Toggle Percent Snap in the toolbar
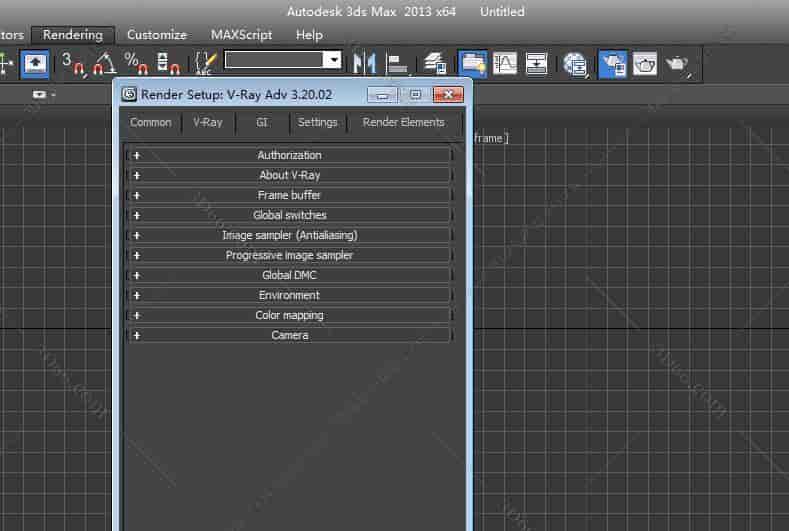Viewport: 789px width, 531px height. [x=136, y=63]
